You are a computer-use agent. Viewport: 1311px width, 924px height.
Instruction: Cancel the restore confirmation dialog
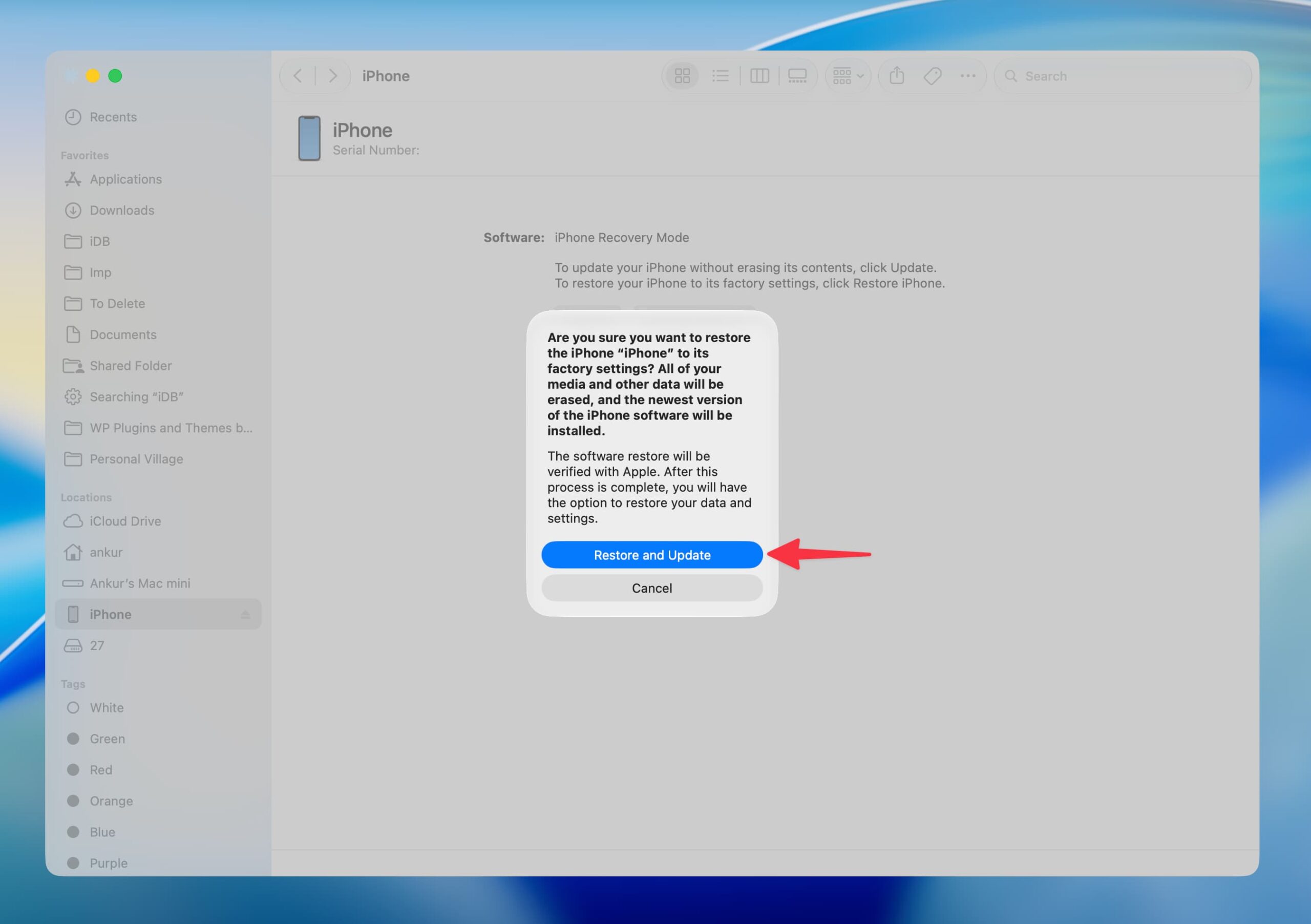[652, 587]
